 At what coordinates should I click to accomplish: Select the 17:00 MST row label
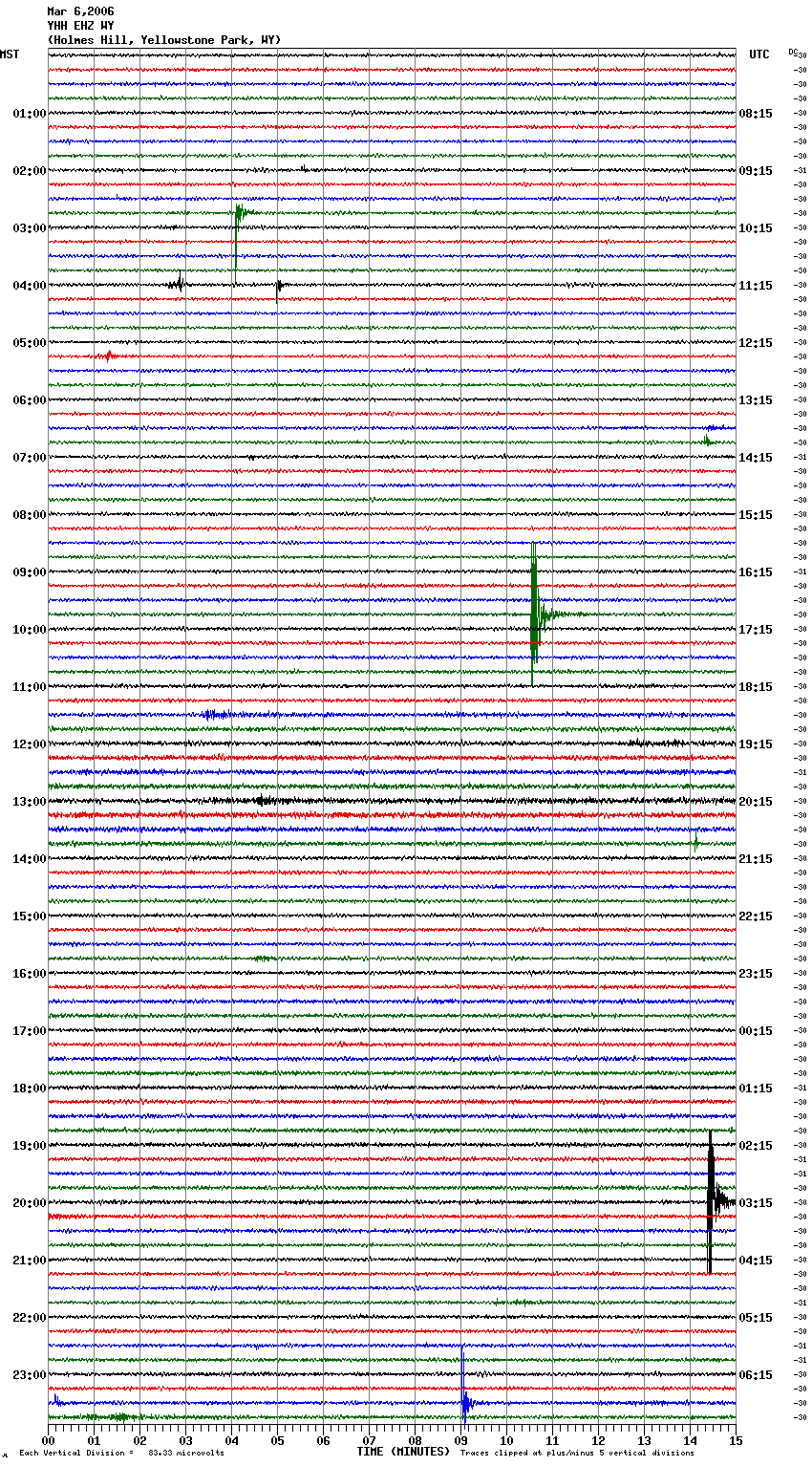click(30, 1031)
